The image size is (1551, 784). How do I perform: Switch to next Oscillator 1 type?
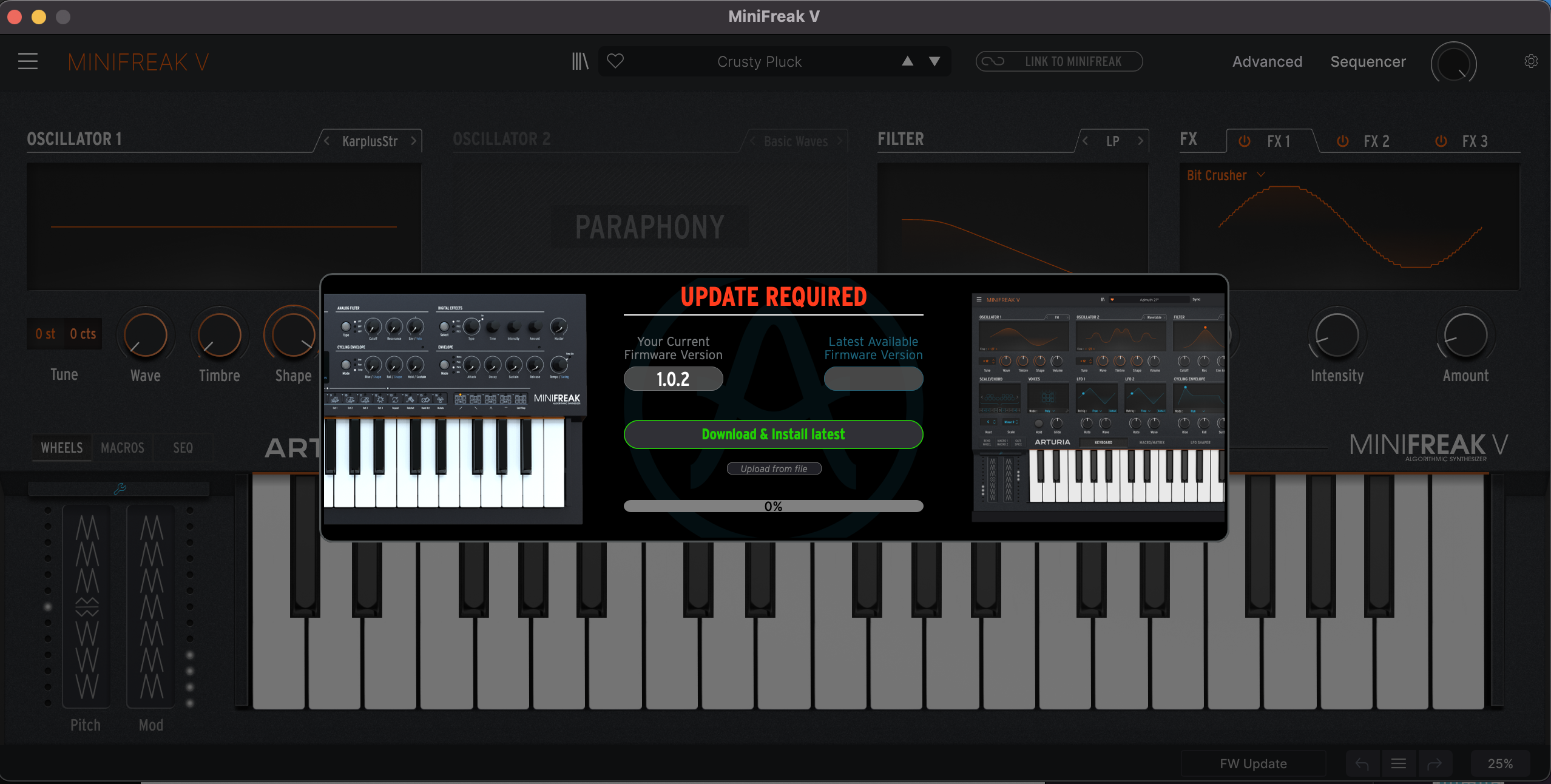point(414,141)
